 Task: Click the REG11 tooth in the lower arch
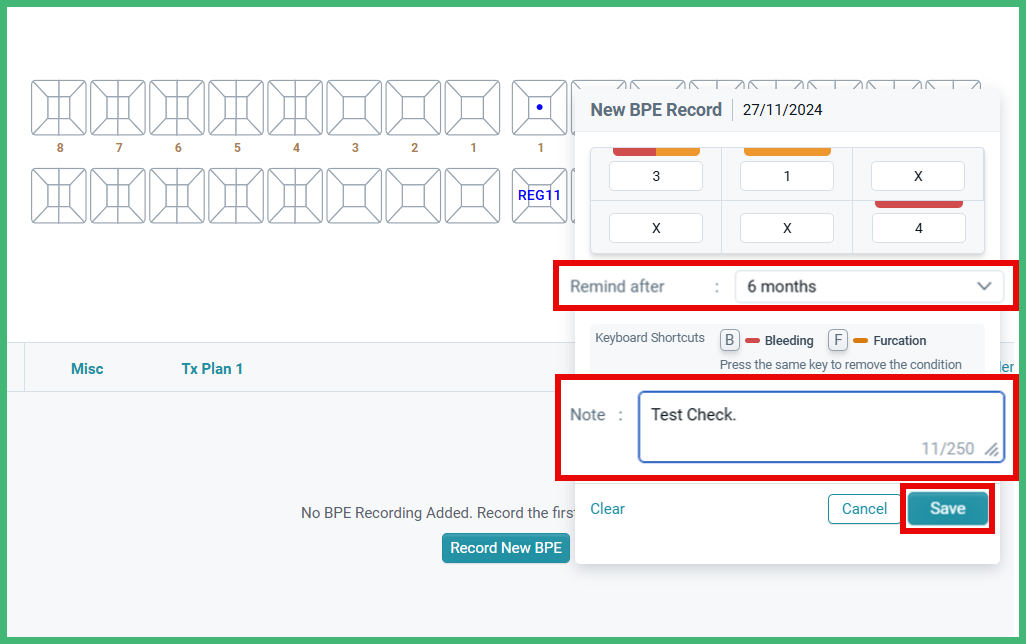540,196
